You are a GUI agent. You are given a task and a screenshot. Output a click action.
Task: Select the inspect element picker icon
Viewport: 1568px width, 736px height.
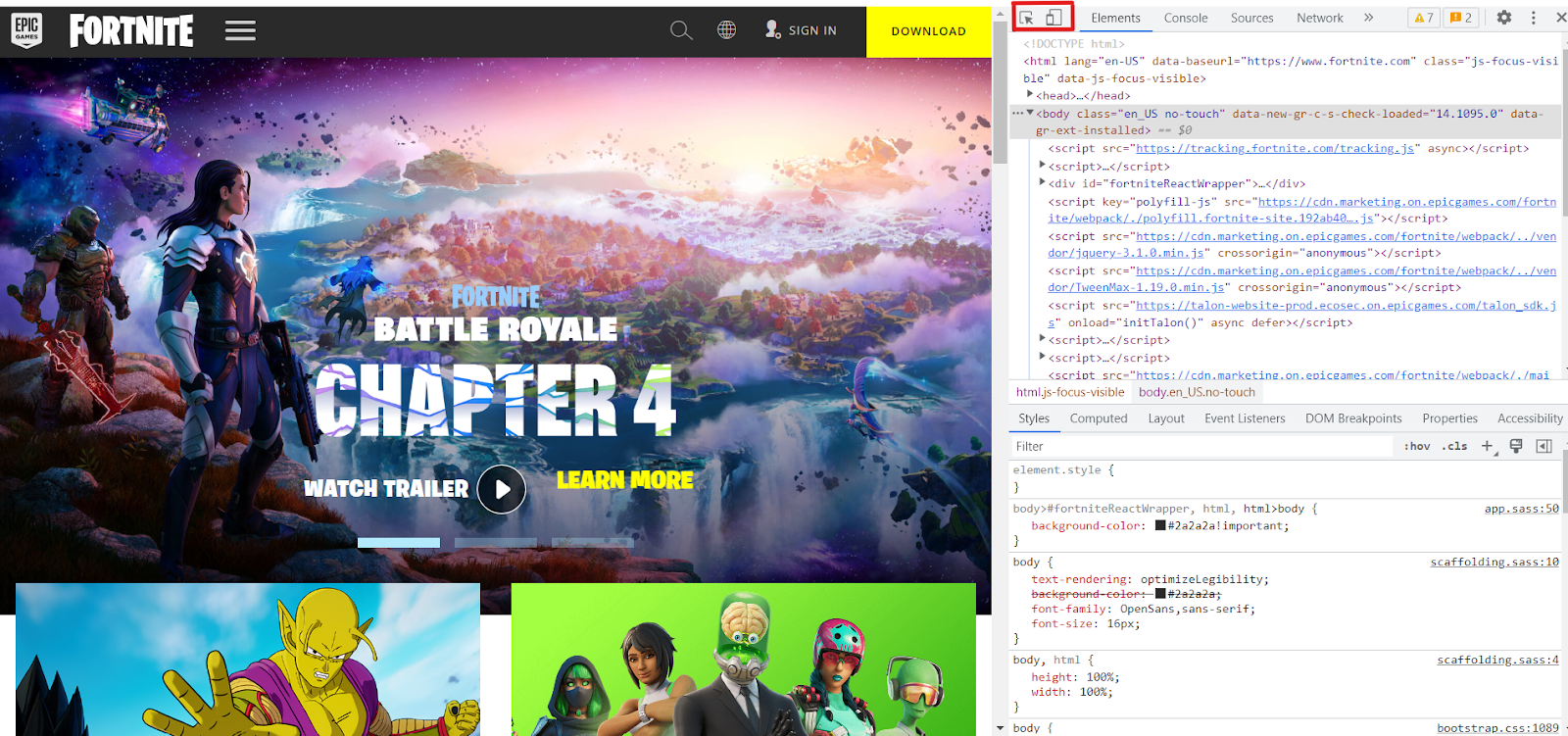[1026, 18]
